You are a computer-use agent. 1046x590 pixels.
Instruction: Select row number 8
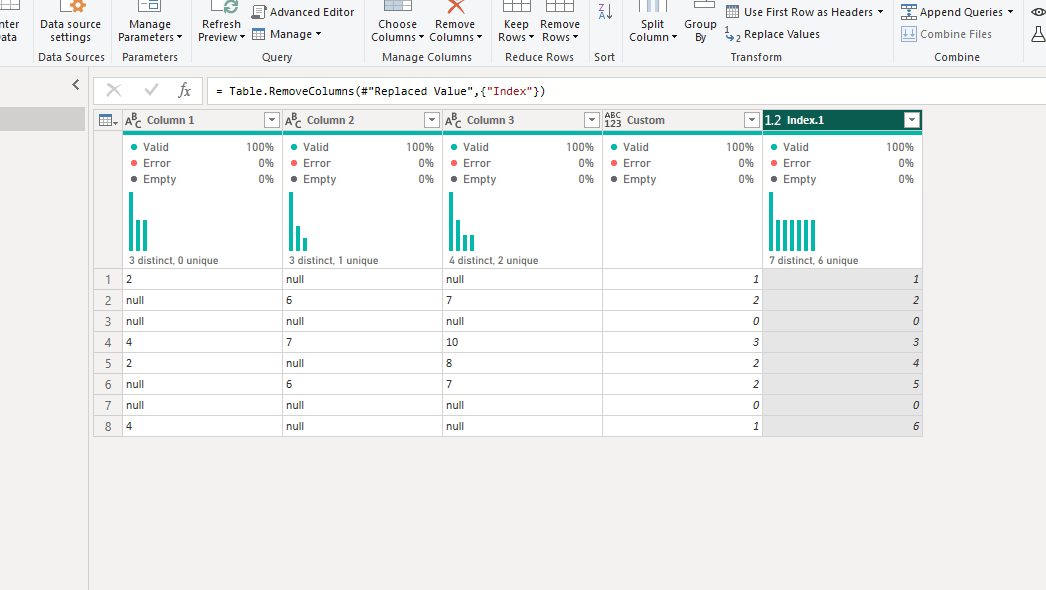coord(108,426)
